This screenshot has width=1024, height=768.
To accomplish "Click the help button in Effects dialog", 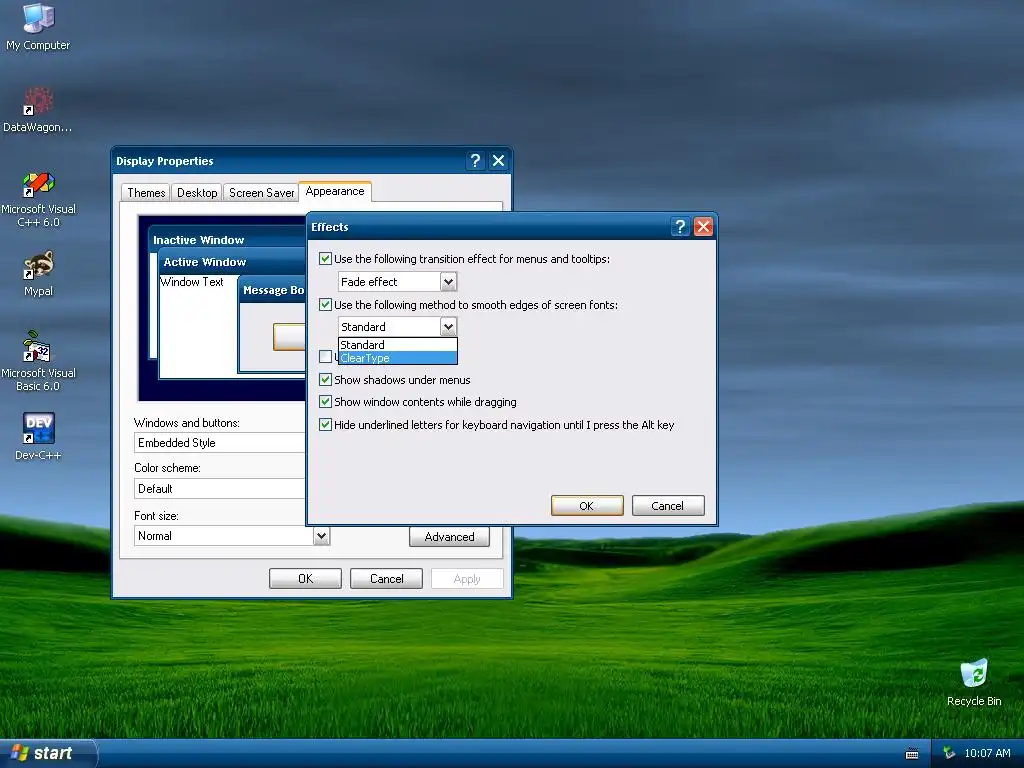I will pyautogui.click(x=680, y=227).
